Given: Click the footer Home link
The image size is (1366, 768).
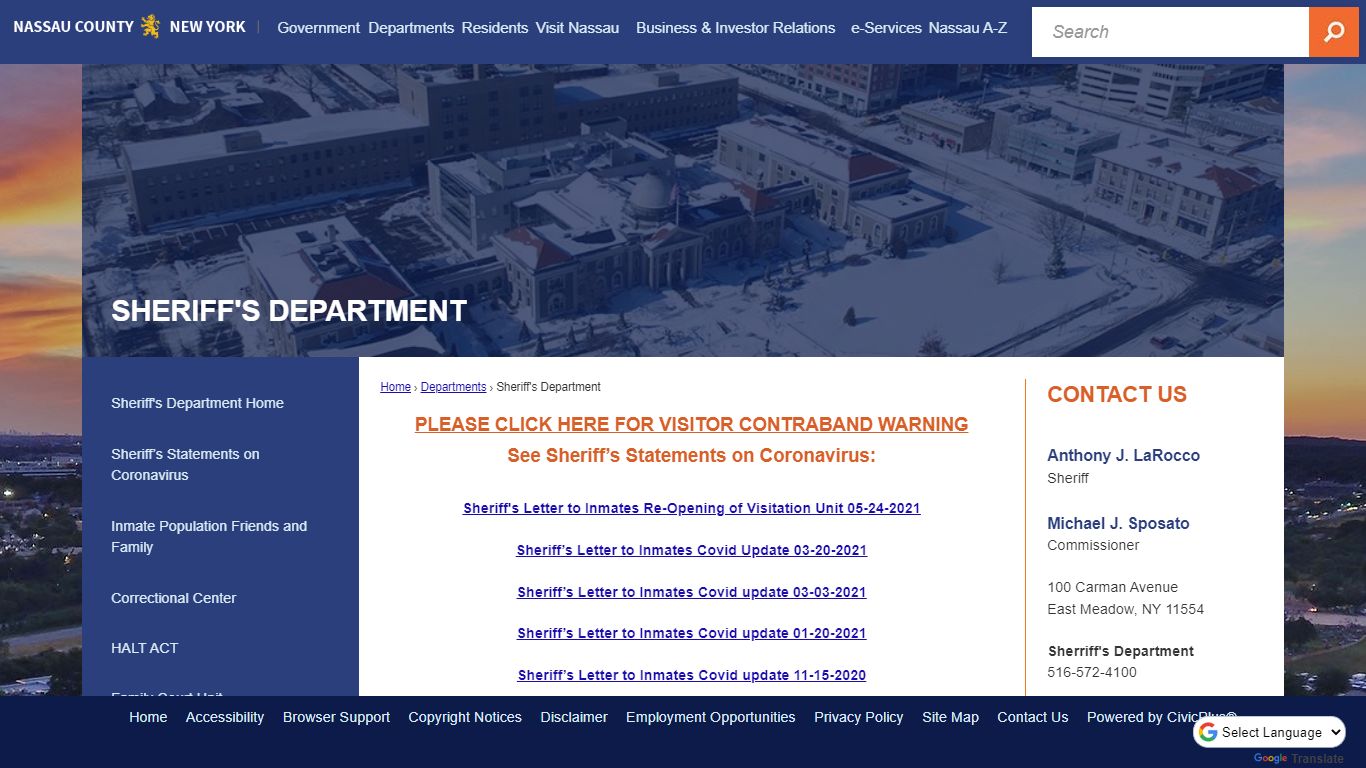Looking at the screenshot, I should pos(148,717).
